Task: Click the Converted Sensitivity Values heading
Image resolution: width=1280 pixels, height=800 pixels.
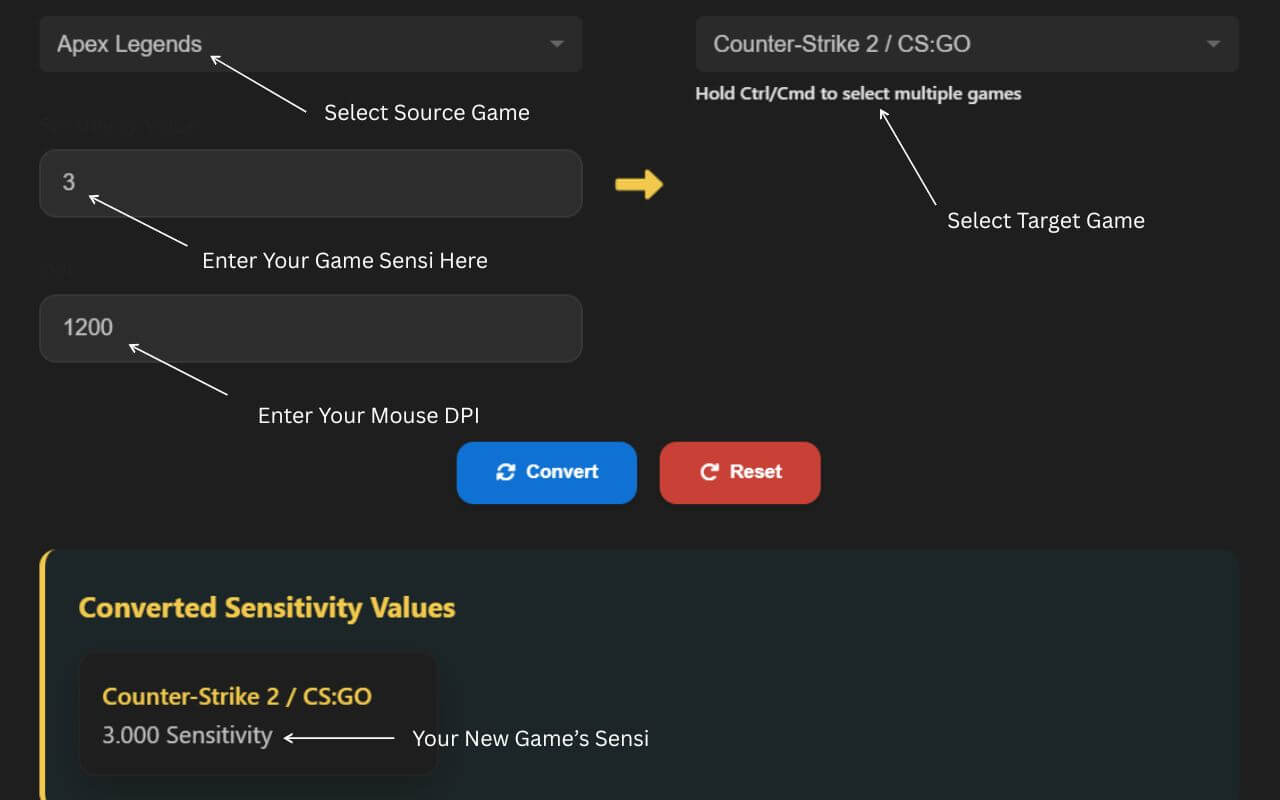Action: click(x=267, y=607)
